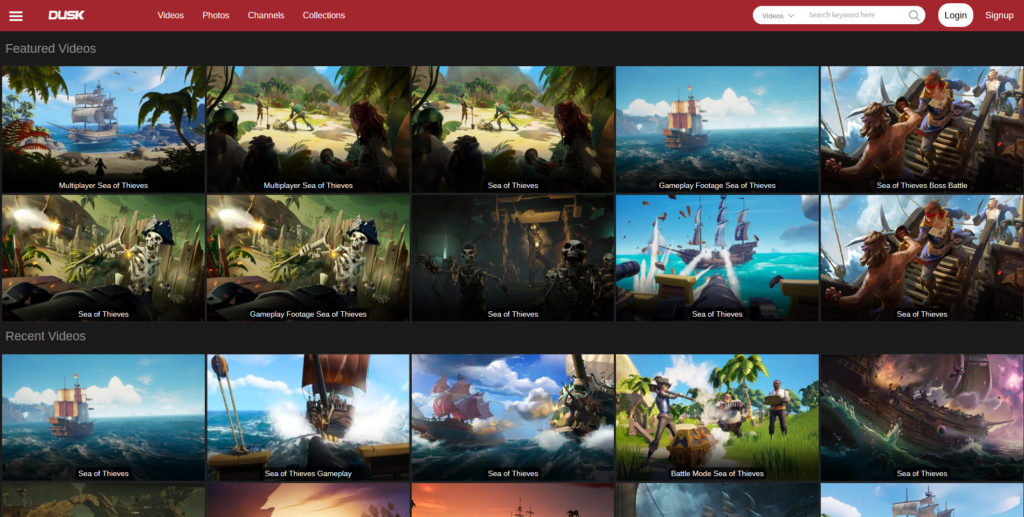Image resolution: width=1024 pixels, height=517 pixels.
Task: Open recent 'Sea of Thieves' video of ship at sea
Action: [103, 418]
